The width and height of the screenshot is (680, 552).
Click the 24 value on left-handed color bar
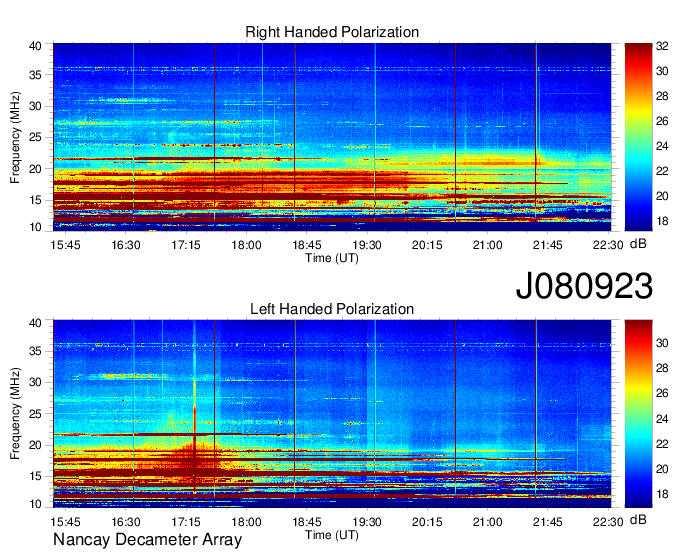coord(662,419)
